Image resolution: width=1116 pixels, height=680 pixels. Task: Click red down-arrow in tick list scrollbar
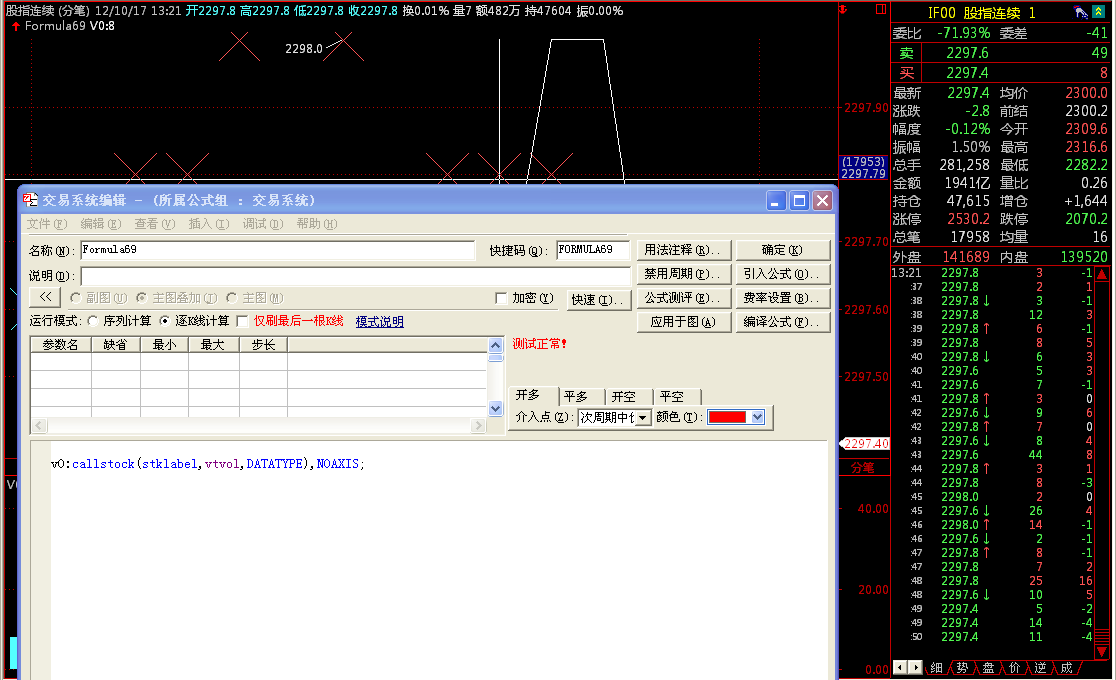(1101, 651)
